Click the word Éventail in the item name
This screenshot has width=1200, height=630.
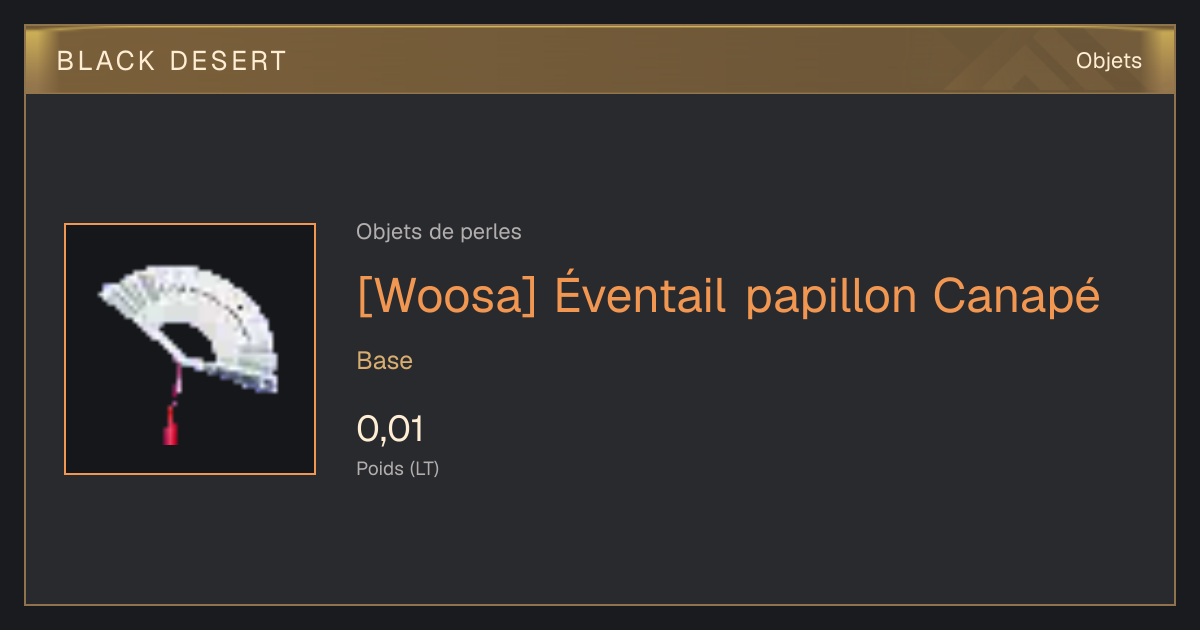[x=639, y=295]
